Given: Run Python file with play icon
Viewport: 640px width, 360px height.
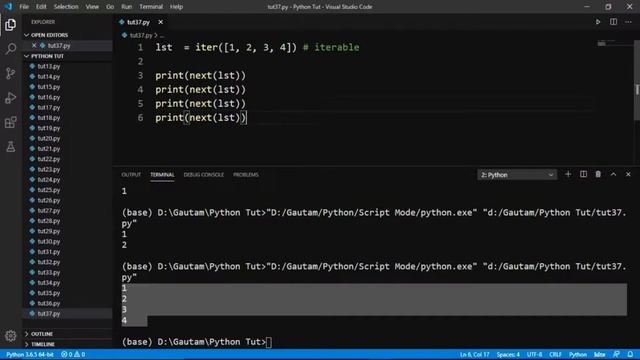Looking at the screenshot, I should click(598, 22).
